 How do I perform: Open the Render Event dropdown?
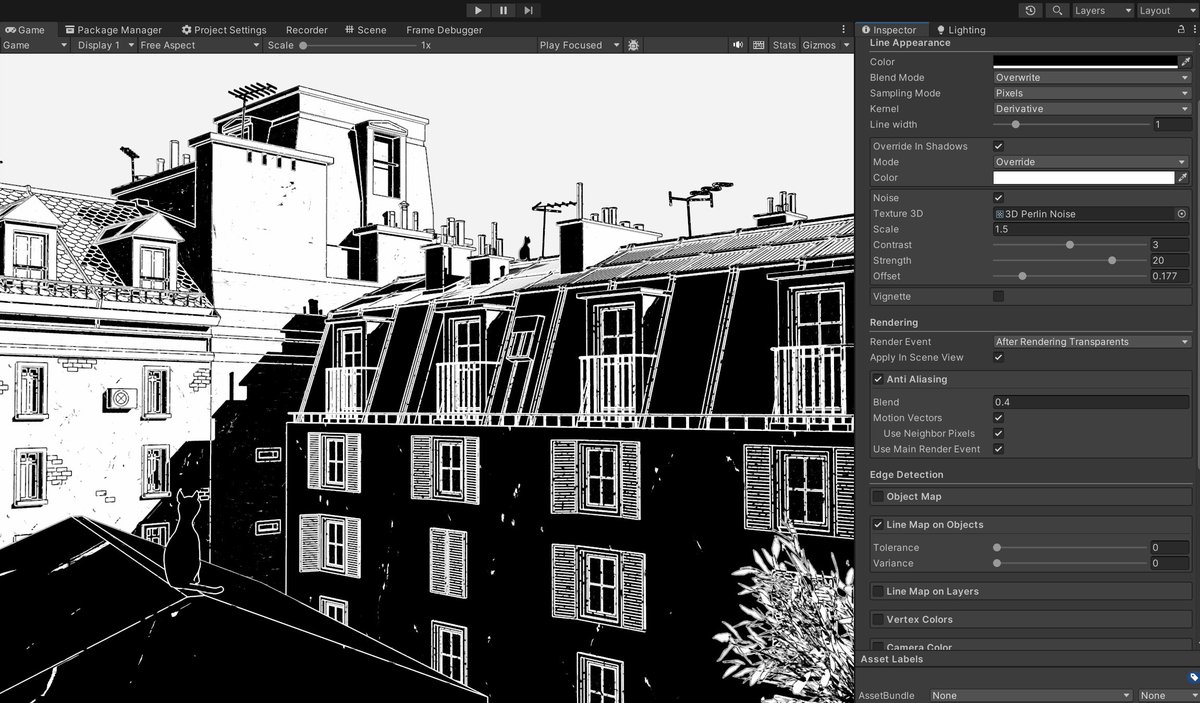coord(1092,342)
